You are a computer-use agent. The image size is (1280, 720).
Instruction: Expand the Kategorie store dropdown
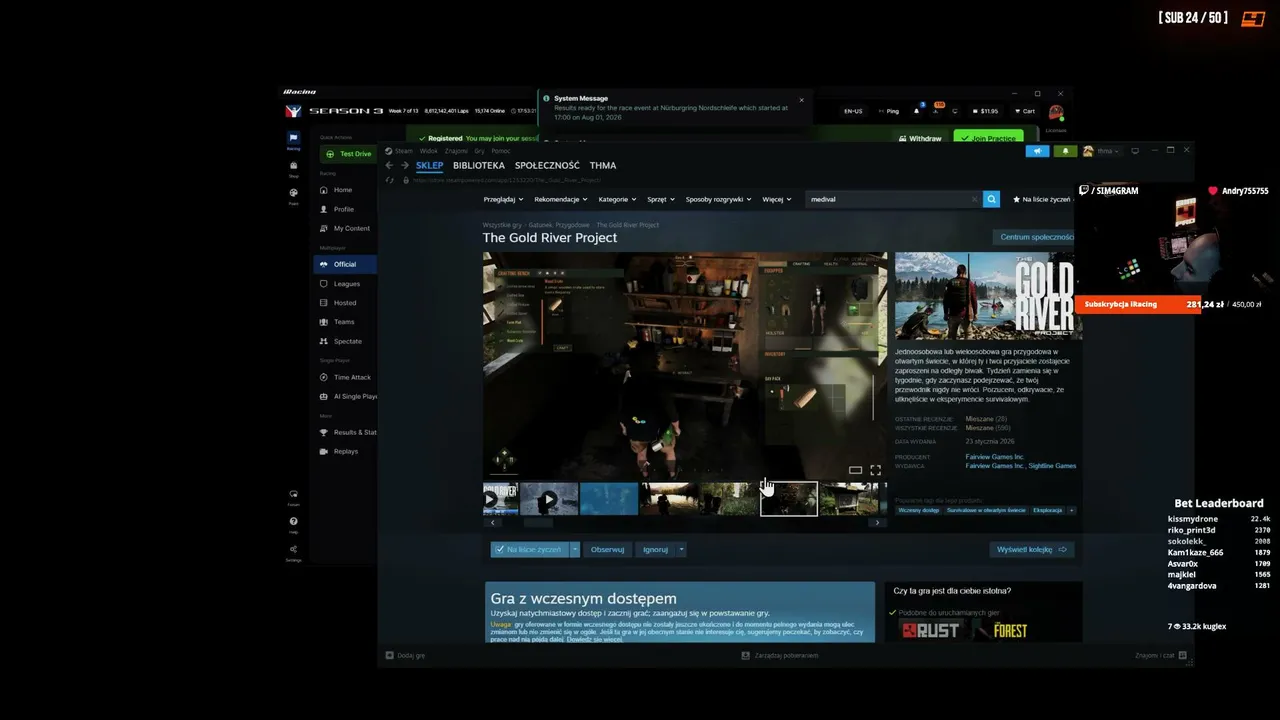[617, 199]
